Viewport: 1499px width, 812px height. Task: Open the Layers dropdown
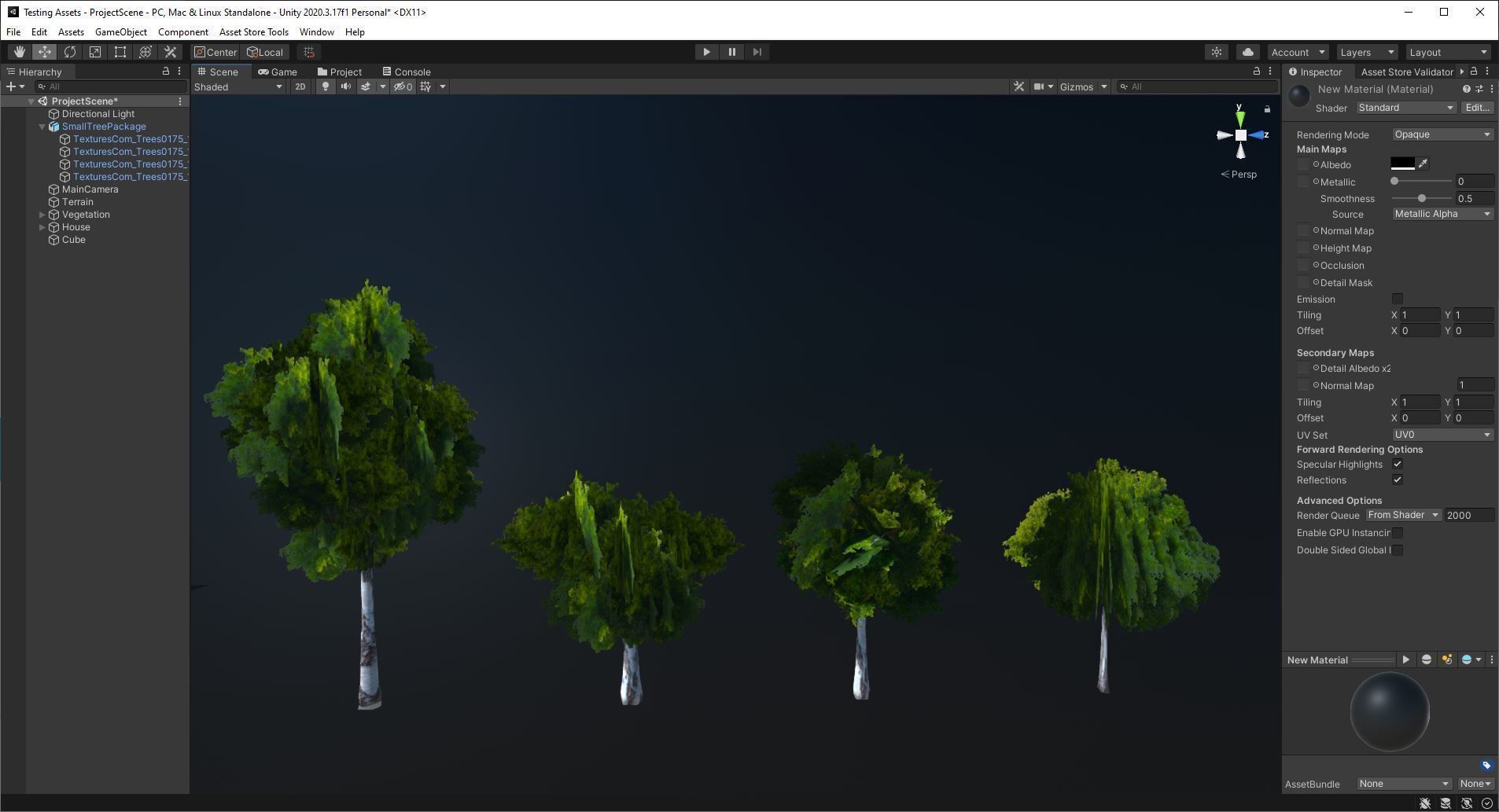tap(1367, 52)
